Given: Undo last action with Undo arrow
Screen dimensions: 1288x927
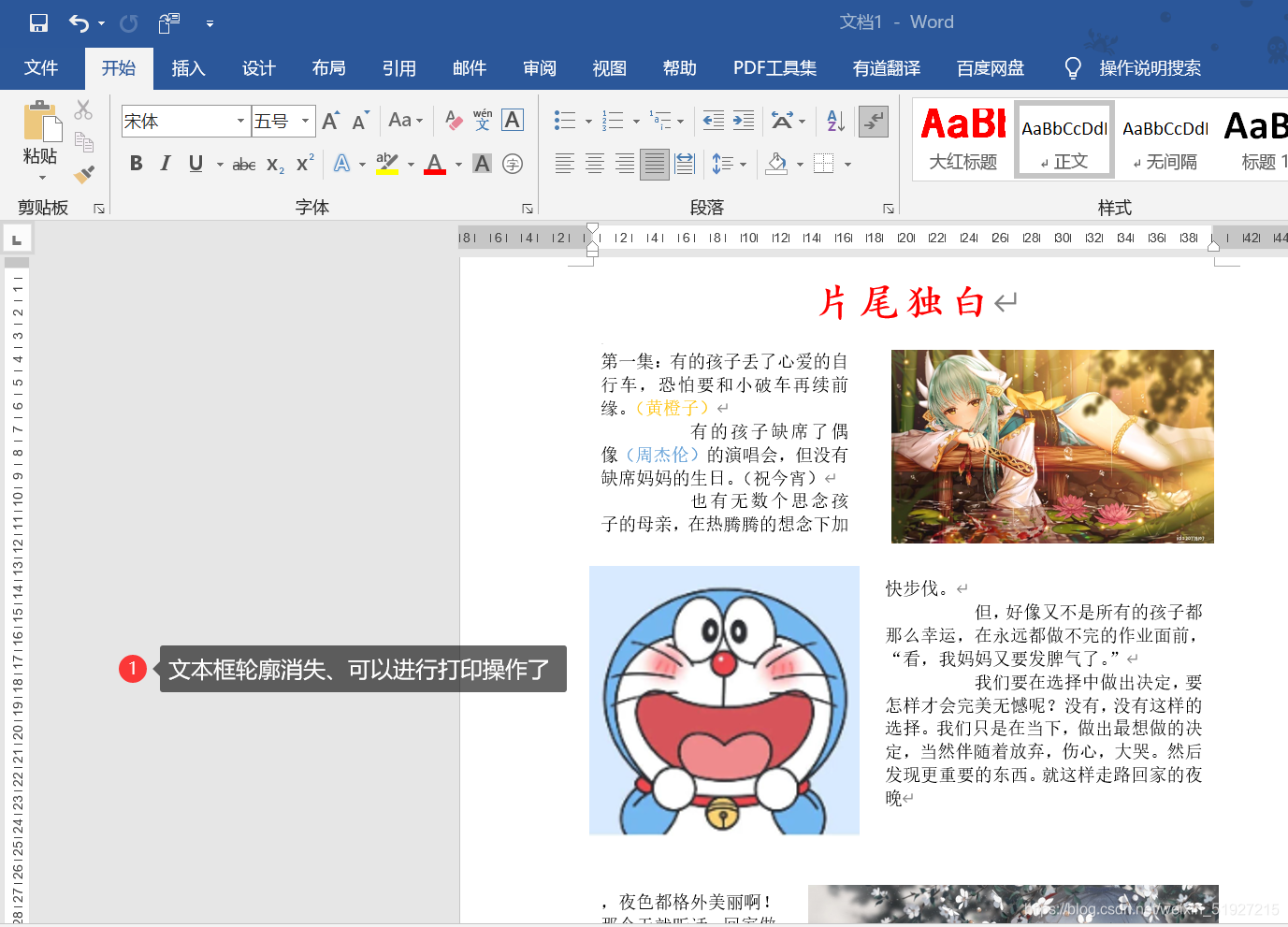Looking at the screenshot, I should 79,22.
